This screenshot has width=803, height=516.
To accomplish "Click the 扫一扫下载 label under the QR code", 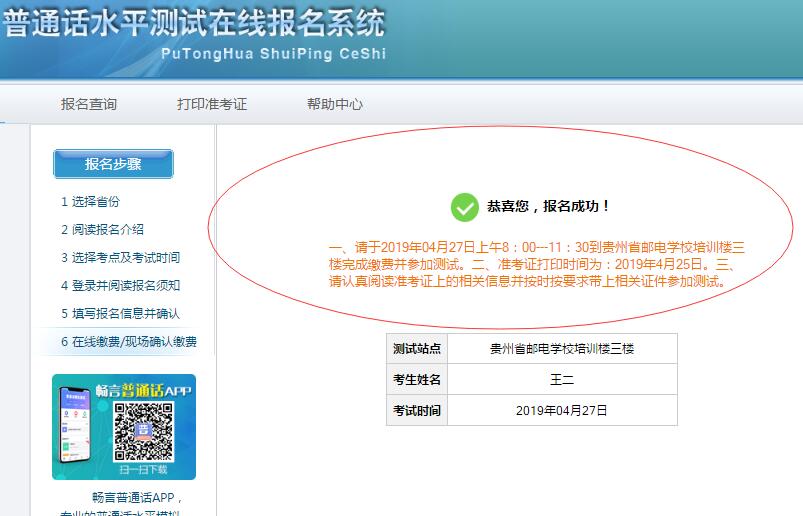I will click(x=143, y=469).
